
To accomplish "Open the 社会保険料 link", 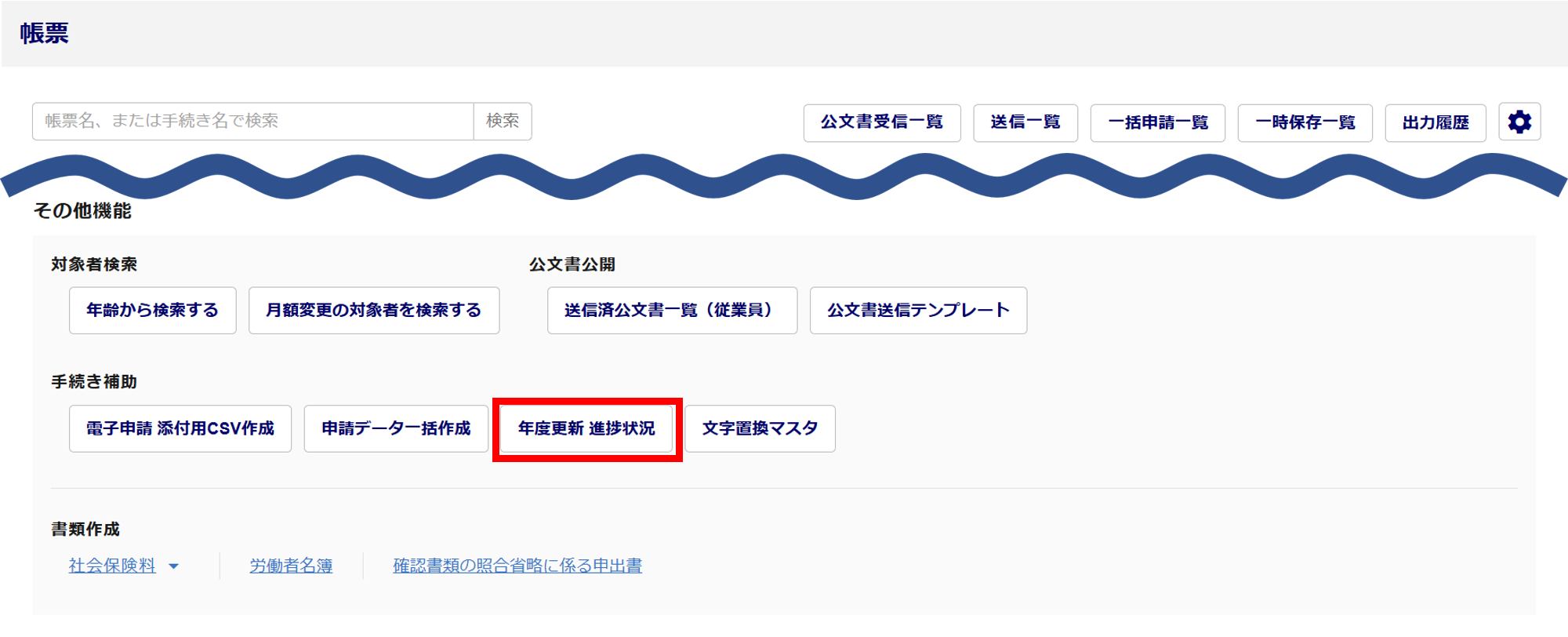I will click(112, 566).
